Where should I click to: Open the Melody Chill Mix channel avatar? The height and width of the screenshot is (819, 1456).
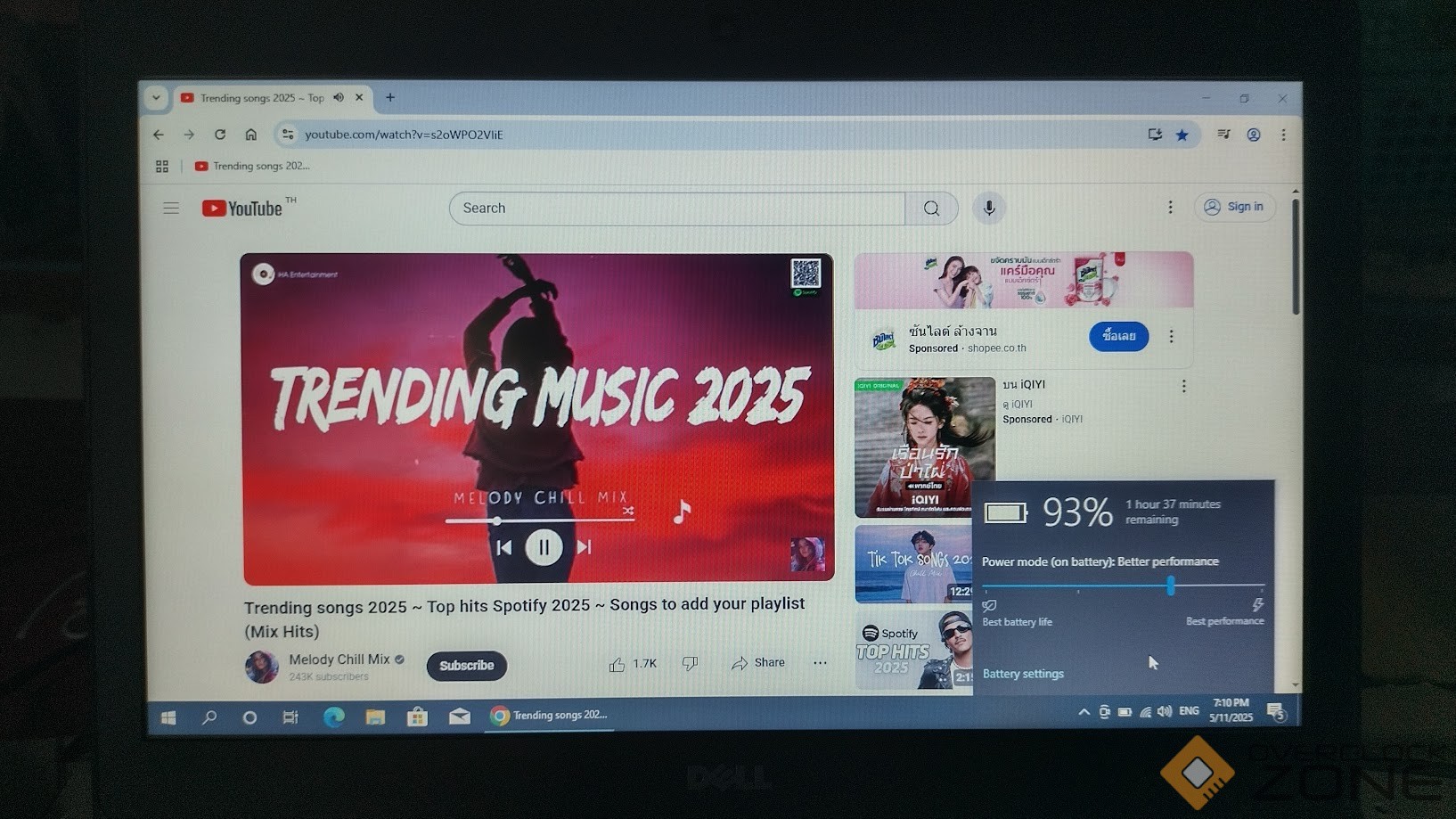pyautogui.click(x=261, y=667)
